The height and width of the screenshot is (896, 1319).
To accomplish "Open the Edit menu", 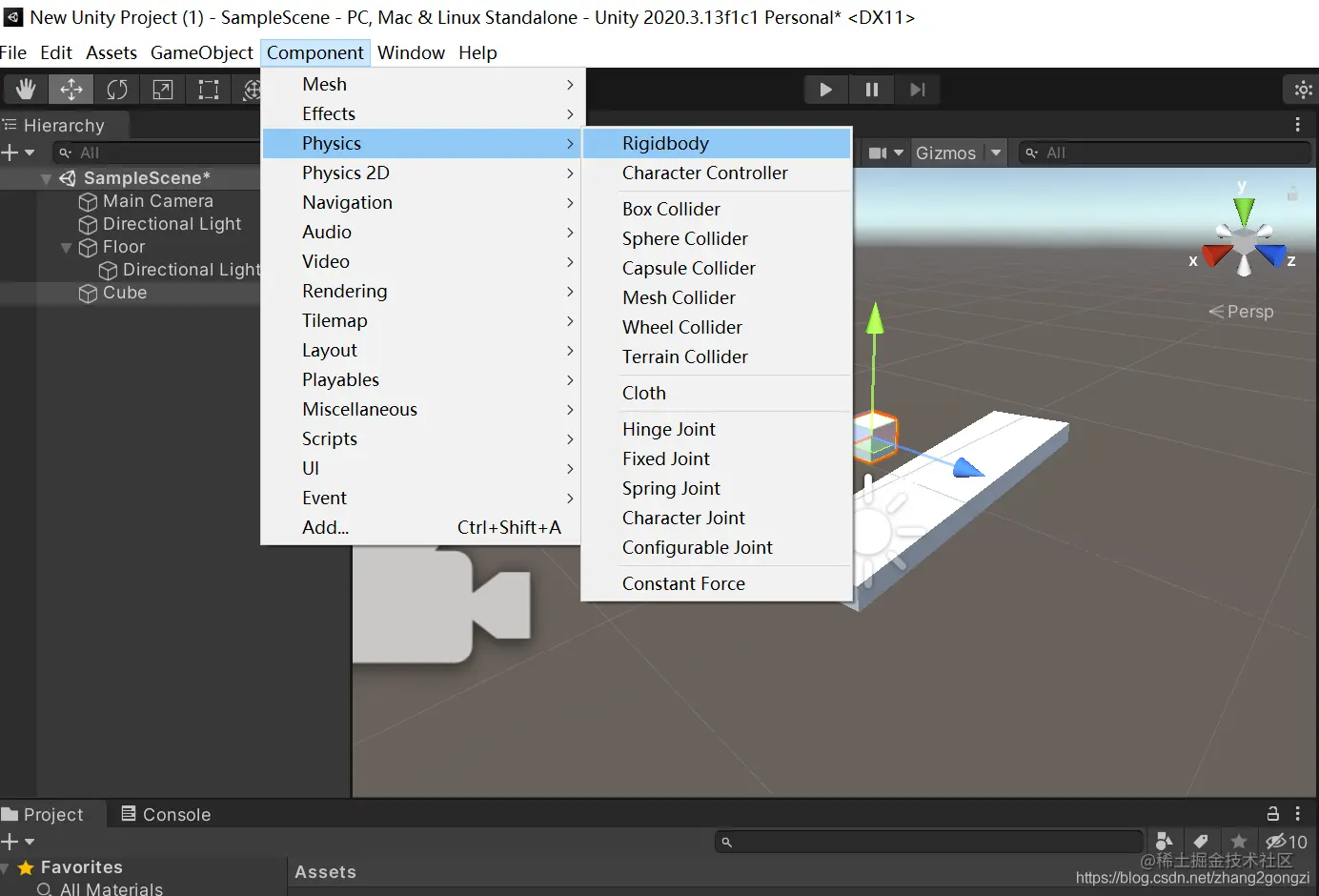I will (56, 52).
